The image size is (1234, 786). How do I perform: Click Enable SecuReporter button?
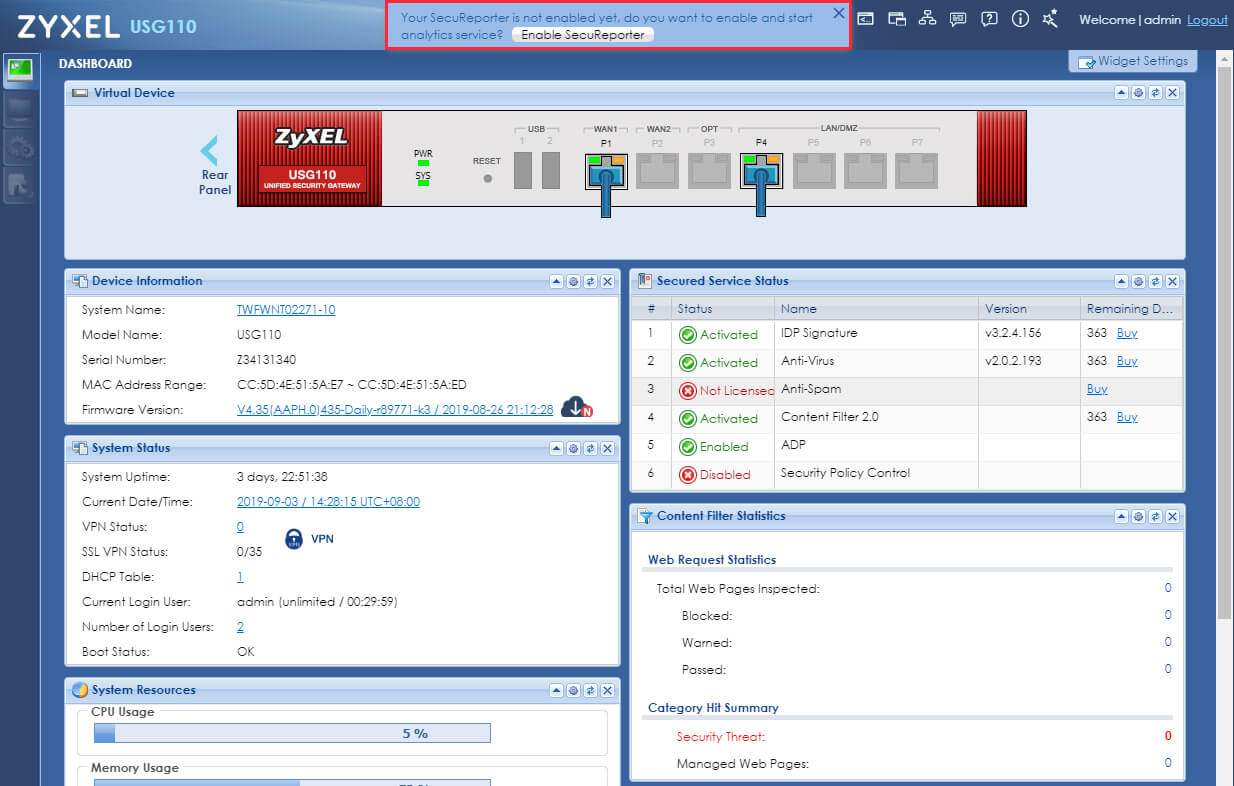coord(583,35)
